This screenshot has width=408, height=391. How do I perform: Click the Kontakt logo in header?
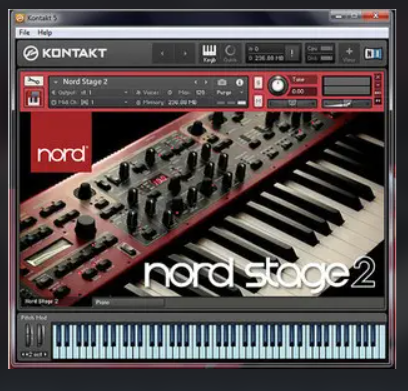pos(65,53)
